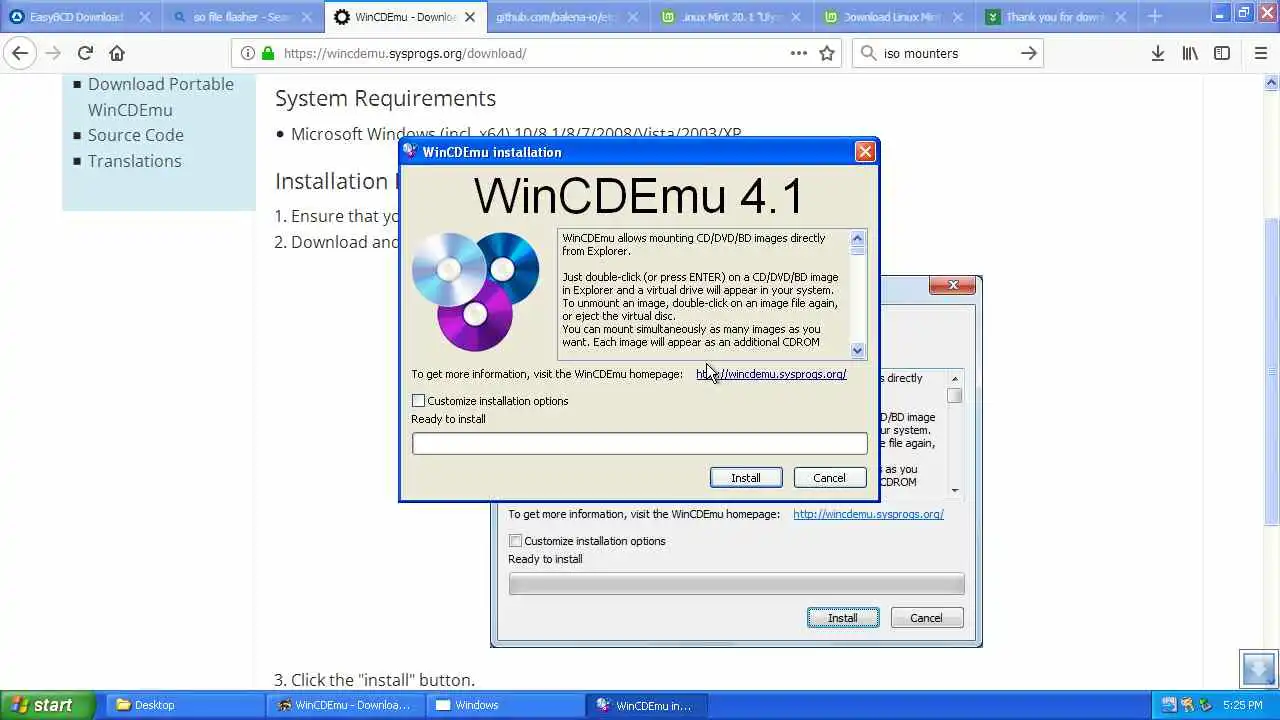The height and width of the screenshot is (720, 1280).
Task: Click Cancel in the WinCDEmu installation dialog
Action: tap(829, 478)
